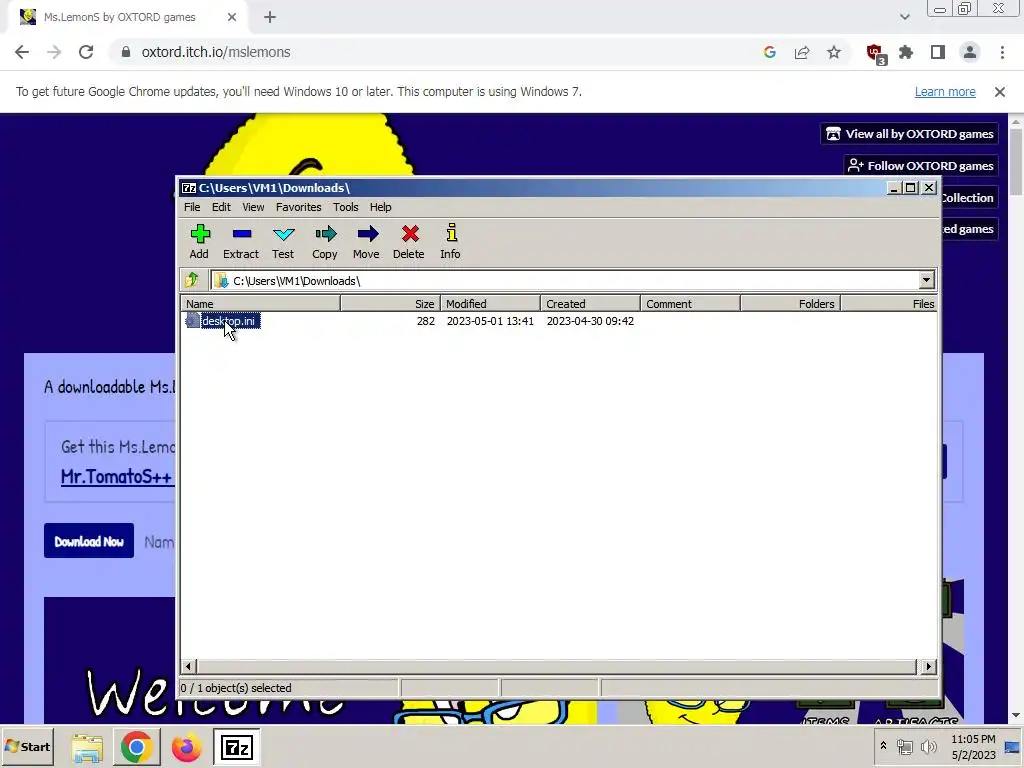
Task: Click the Extract toolbar icon
Action: point(241,242)
